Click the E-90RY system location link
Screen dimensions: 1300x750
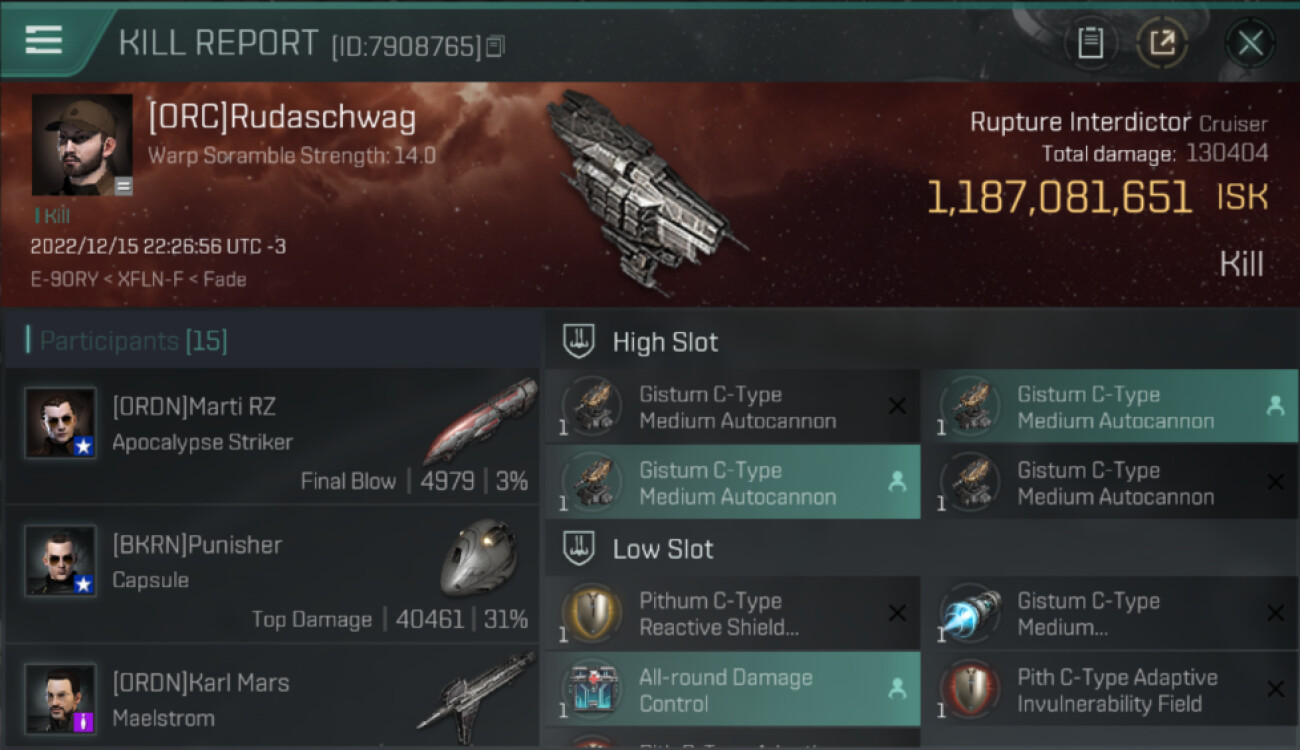(62, 280)
